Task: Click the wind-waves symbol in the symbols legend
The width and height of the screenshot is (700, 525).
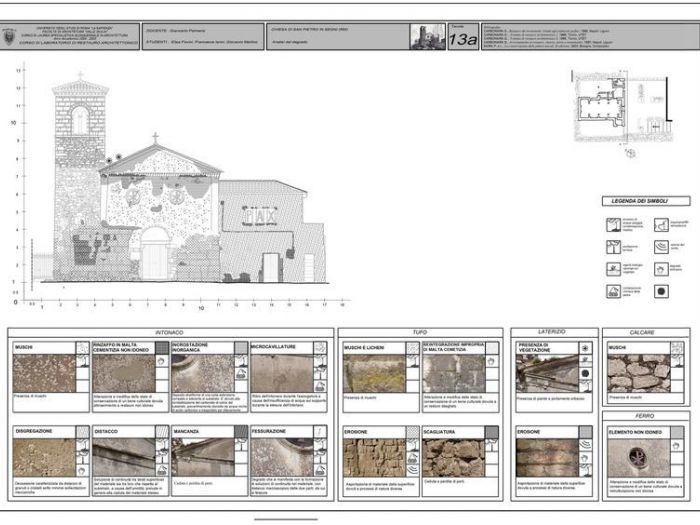Action: 661,247
